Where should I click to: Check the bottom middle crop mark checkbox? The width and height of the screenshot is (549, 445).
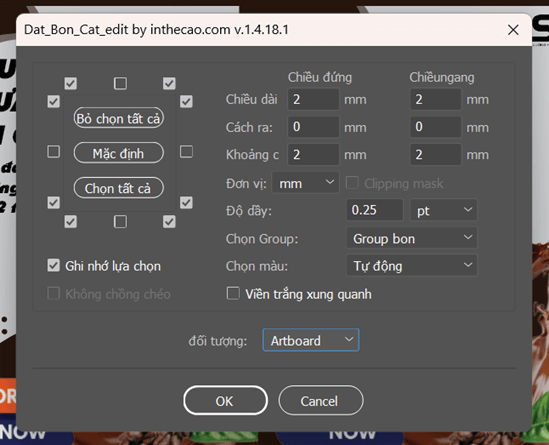click(120, 222)
